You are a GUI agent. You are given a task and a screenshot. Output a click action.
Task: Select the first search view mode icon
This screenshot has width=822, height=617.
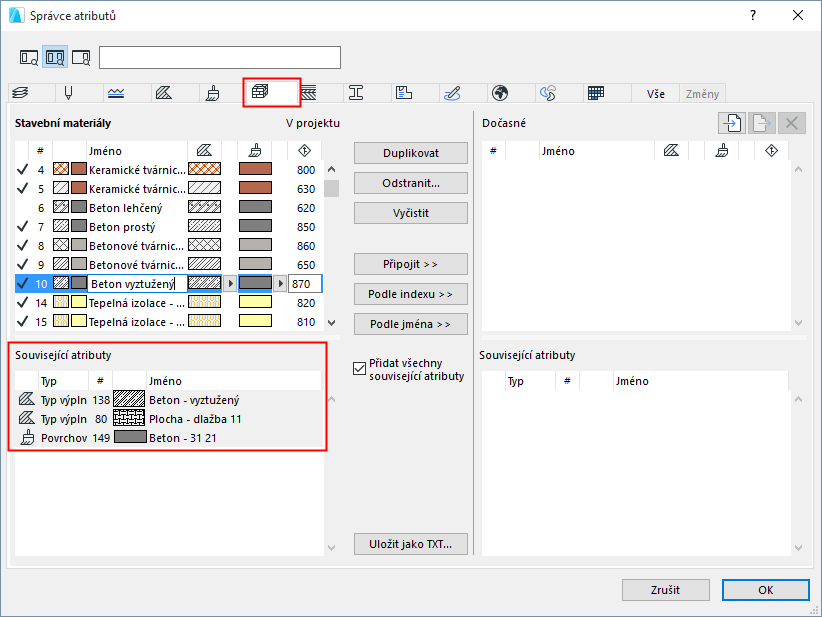point(29,57)
